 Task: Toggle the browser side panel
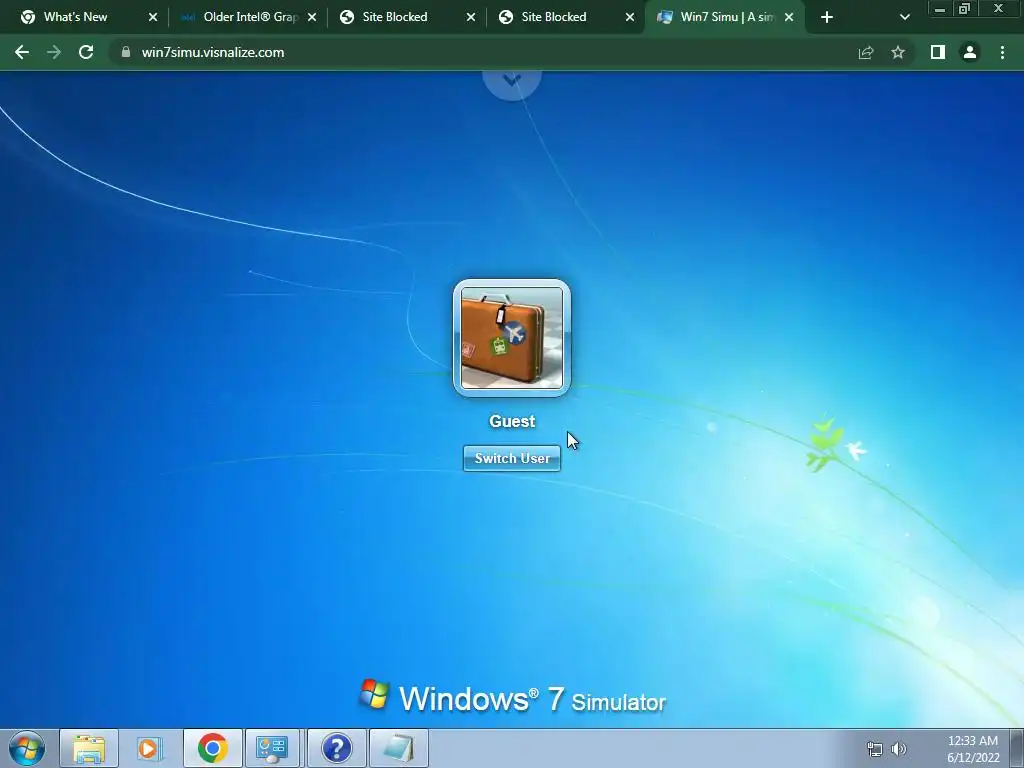pyautogui.click(x=938, y=52)
